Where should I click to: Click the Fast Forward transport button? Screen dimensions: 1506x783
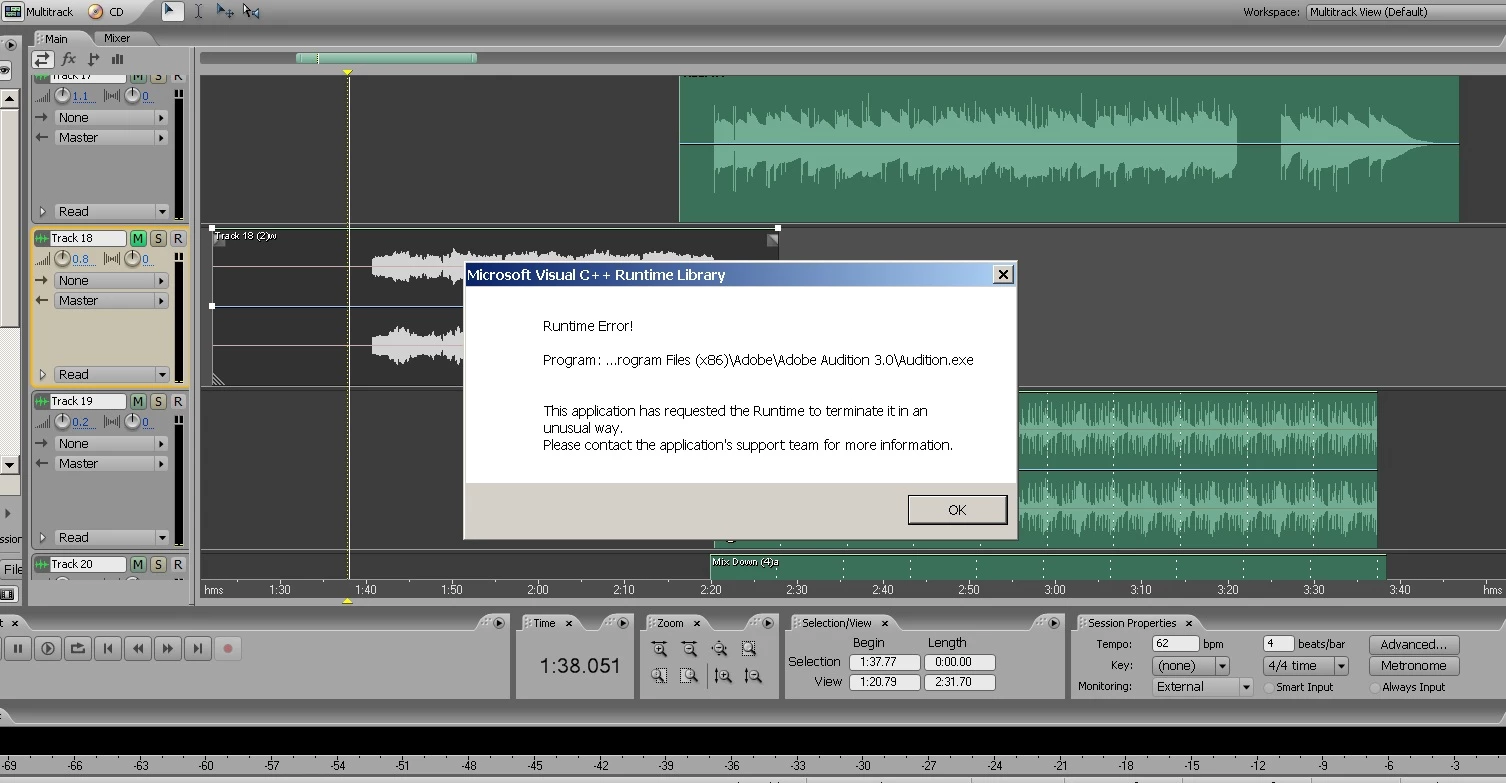pyautogui.click(x=168, y=649)
